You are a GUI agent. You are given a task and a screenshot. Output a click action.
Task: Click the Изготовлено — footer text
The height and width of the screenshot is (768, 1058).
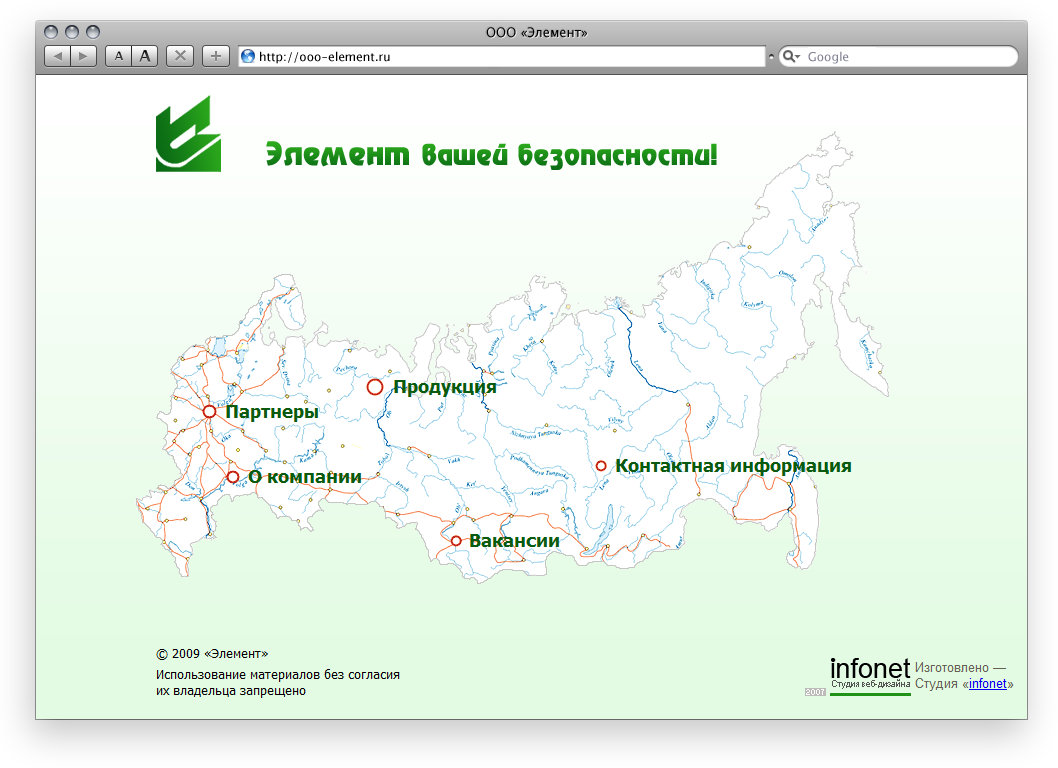coord(960,667)
